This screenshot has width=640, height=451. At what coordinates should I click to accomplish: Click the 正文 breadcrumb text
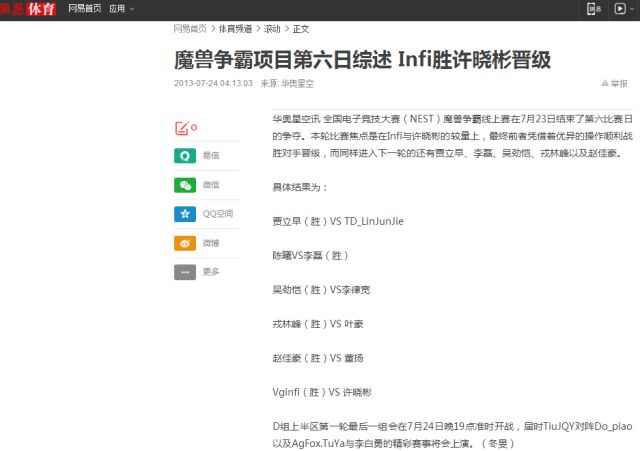[301, 29]
